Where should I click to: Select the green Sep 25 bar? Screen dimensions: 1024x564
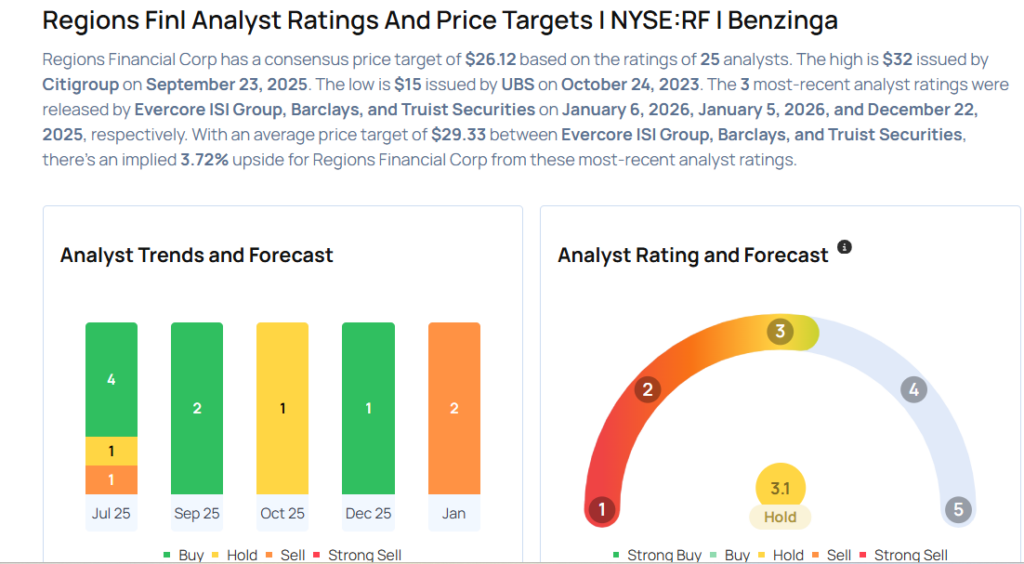click(197, 408)
